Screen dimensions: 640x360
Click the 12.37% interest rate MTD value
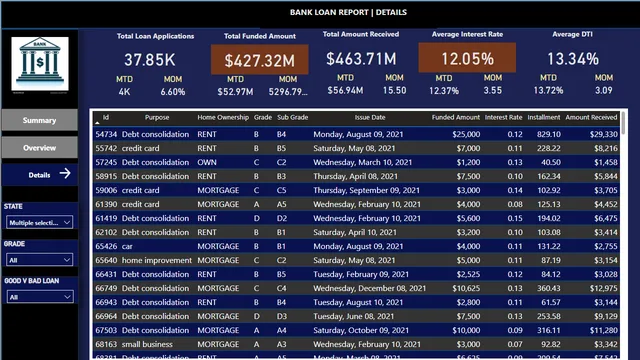[x=444, y=91]
